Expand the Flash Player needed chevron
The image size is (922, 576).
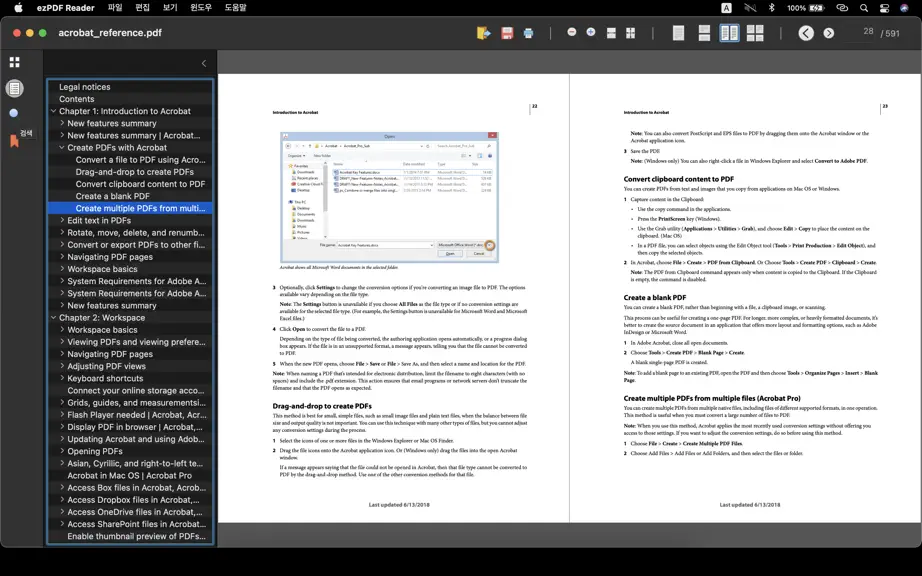point(62,415)
